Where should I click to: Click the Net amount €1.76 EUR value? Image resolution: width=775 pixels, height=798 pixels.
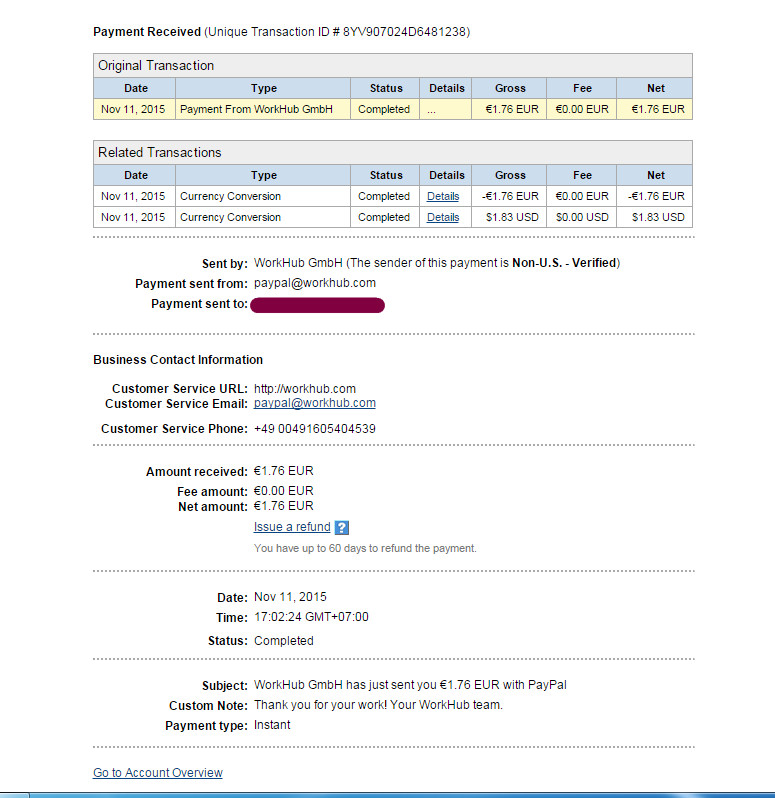(283, 506)
